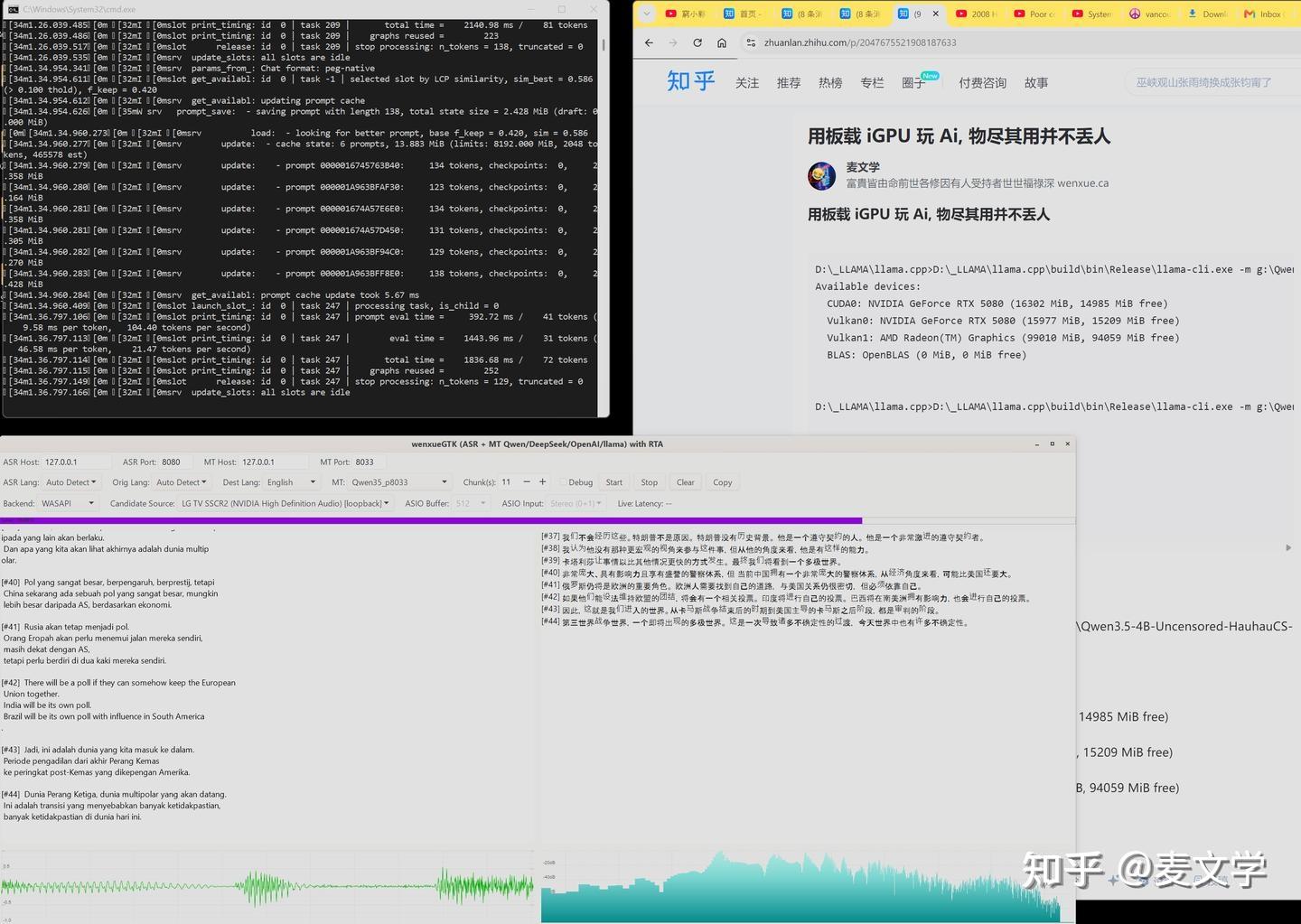Open the browser home page
Image resolution: width=1301 pixels, height=924 pixels.
[722, 42]
